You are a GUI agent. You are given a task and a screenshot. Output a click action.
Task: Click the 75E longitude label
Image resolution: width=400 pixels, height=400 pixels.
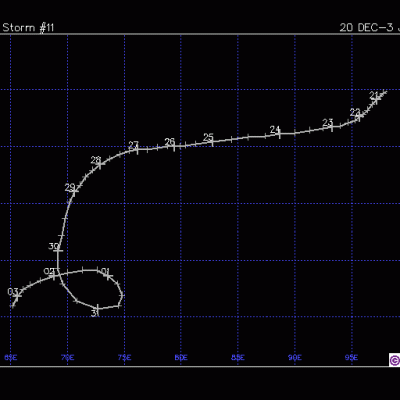(x=124, y=358)
